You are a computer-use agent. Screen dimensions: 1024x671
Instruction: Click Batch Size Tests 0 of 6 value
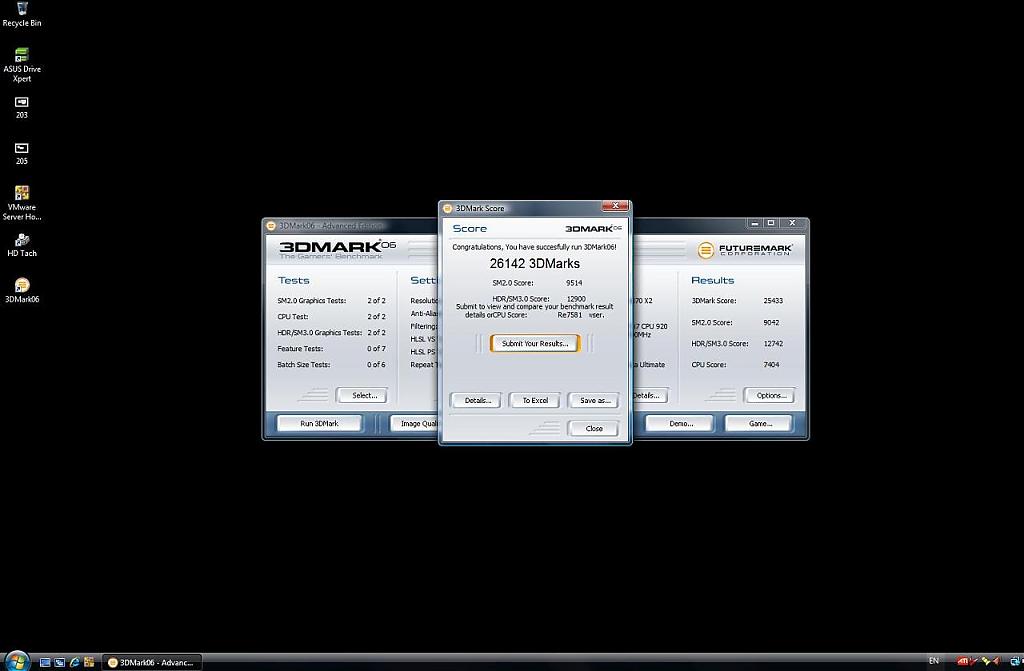coord(376,365)
